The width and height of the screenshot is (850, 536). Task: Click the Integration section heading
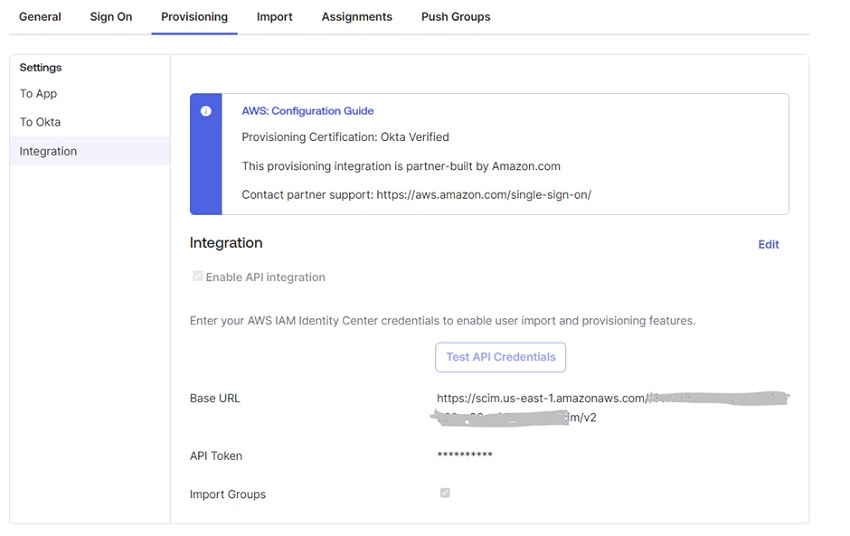[x=226, y=243]
